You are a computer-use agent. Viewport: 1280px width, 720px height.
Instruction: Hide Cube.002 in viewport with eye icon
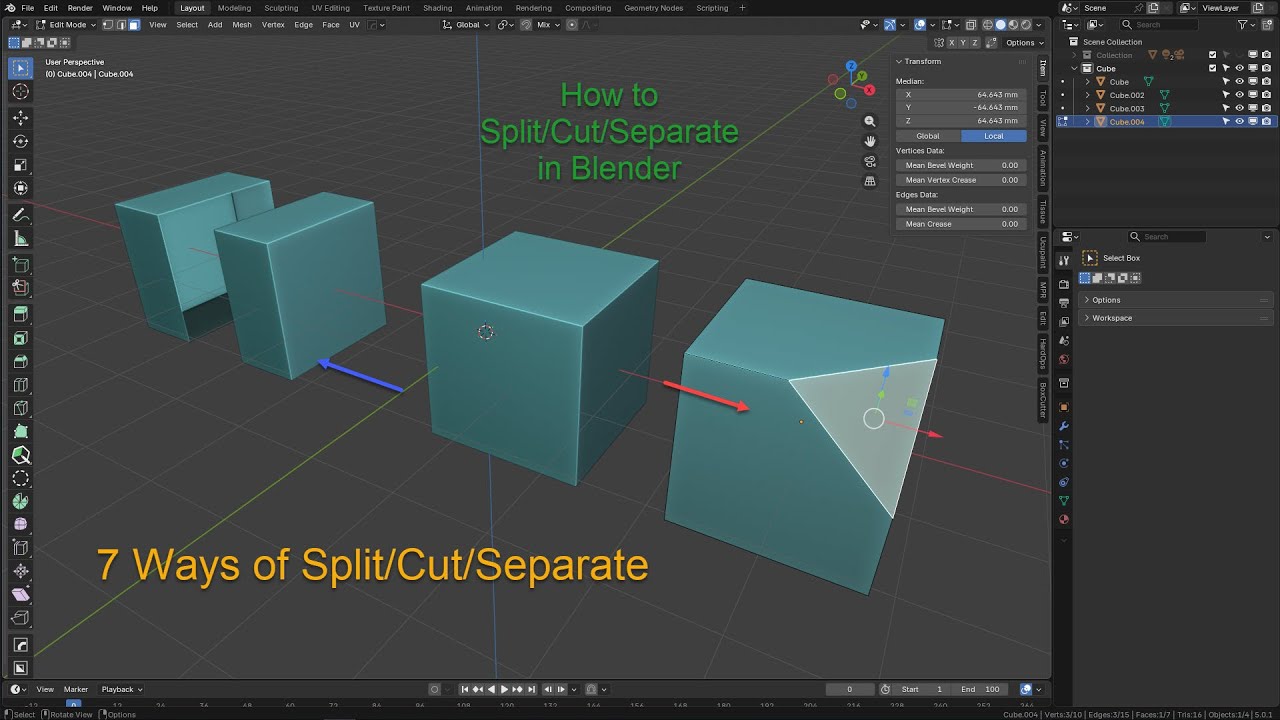point(1239,95)
